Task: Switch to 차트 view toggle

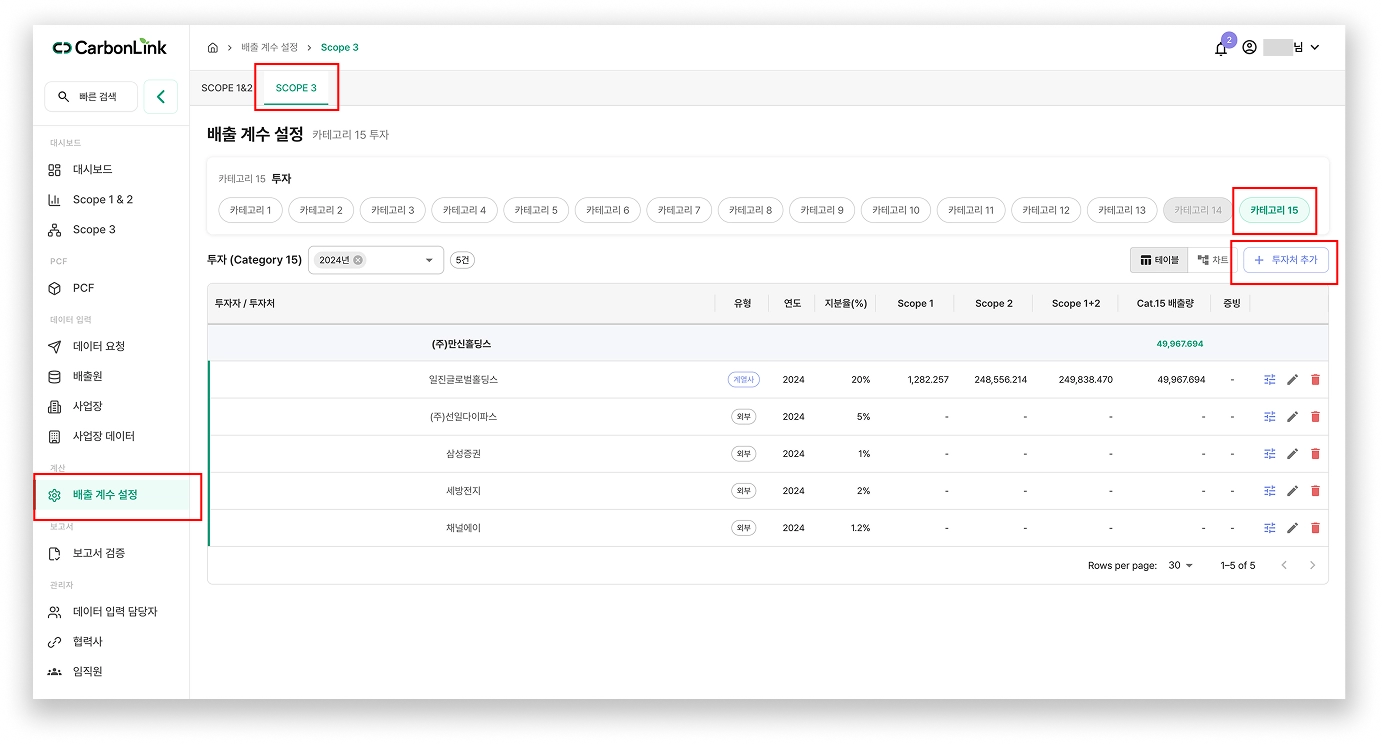Action: pos(1213,260)
